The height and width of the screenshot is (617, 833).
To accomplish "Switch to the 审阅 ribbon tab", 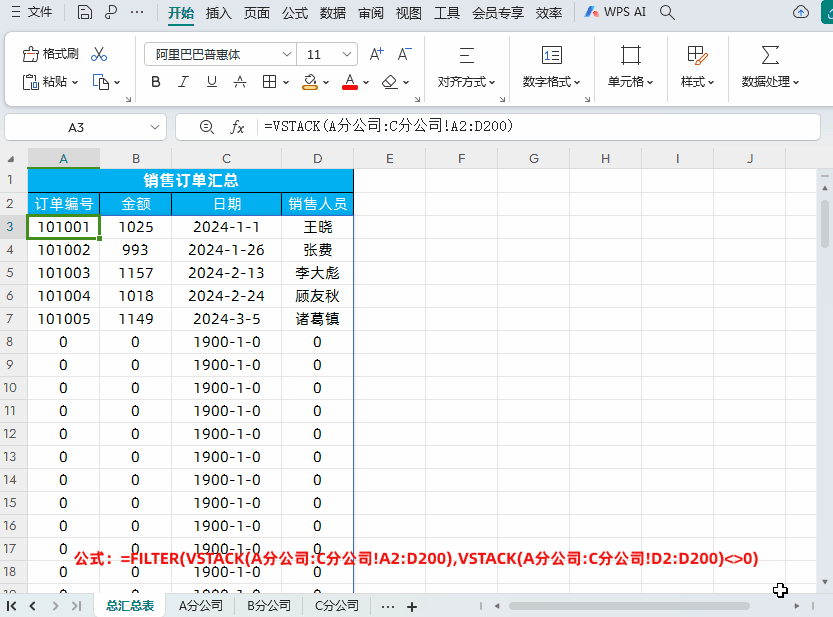I will 371,13.
